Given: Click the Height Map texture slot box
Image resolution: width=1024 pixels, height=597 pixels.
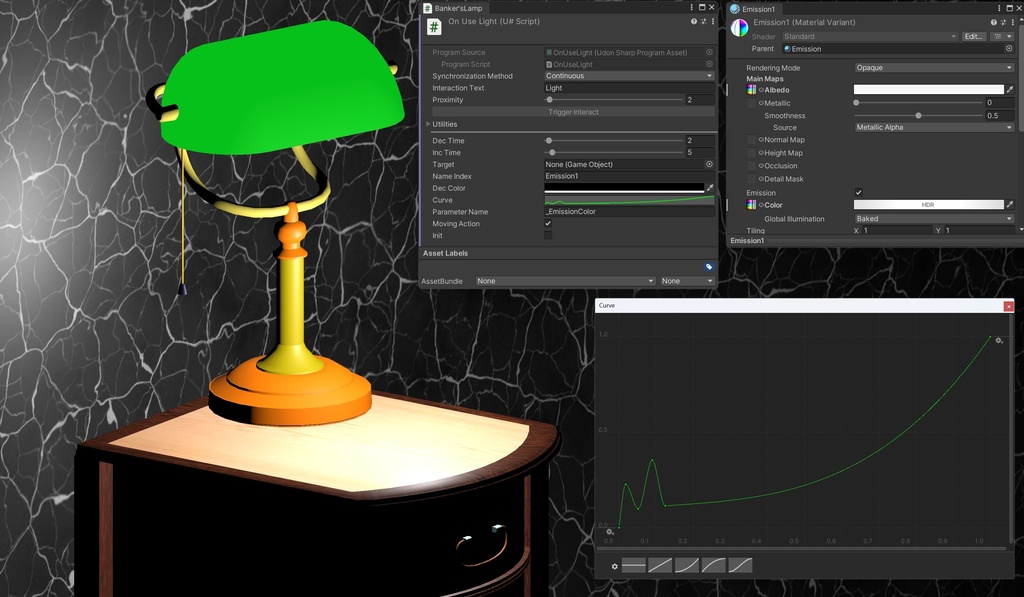Looking at the screenshot, I should [752, 152].
